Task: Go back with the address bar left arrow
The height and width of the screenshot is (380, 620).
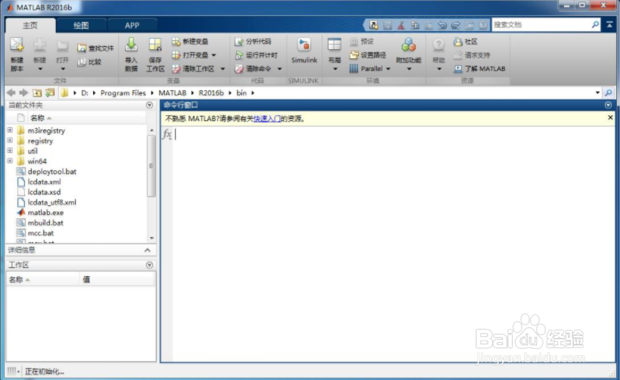Action: coord(11,93)
